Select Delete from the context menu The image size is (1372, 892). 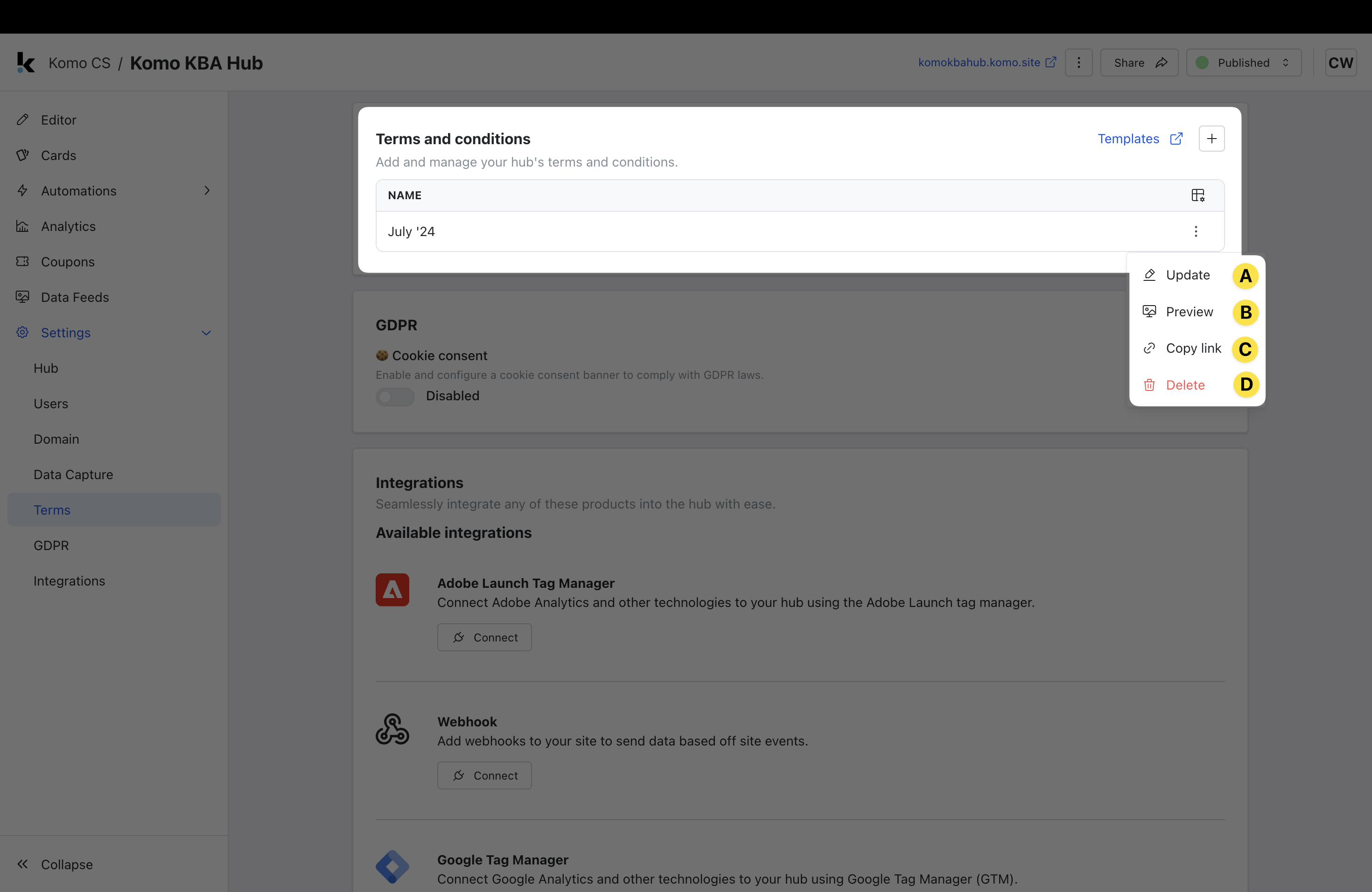[x=1185, y=385]
